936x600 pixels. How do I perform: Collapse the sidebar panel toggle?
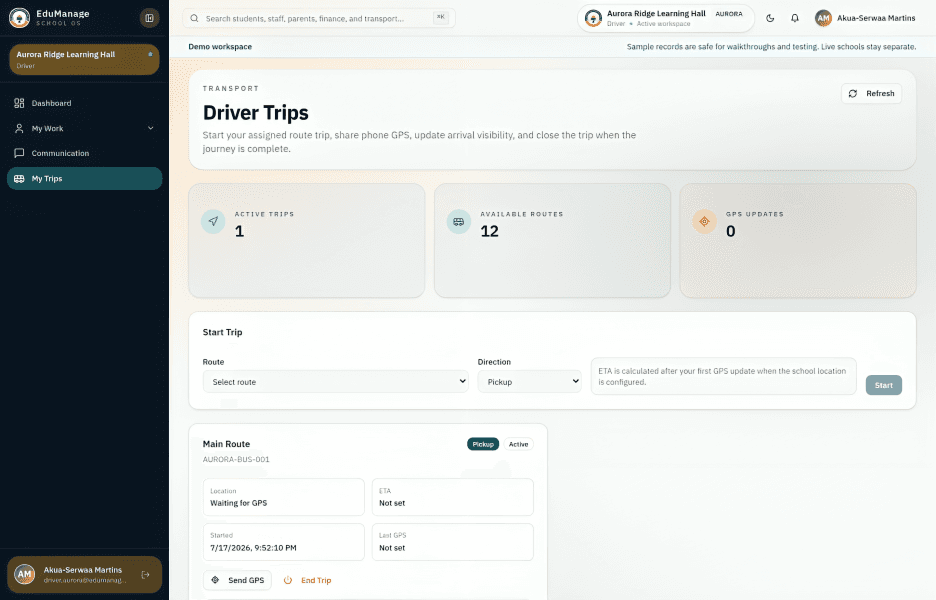coord(149,18)
